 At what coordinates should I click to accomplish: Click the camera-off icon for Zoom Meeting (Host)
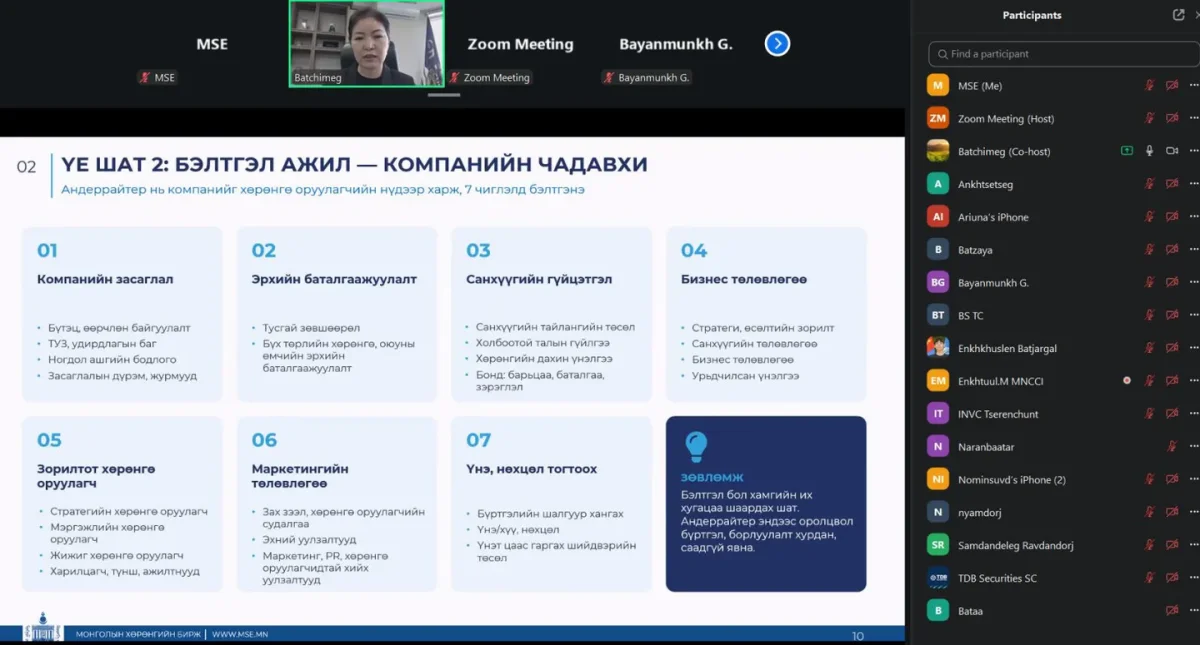[1172, 119]
